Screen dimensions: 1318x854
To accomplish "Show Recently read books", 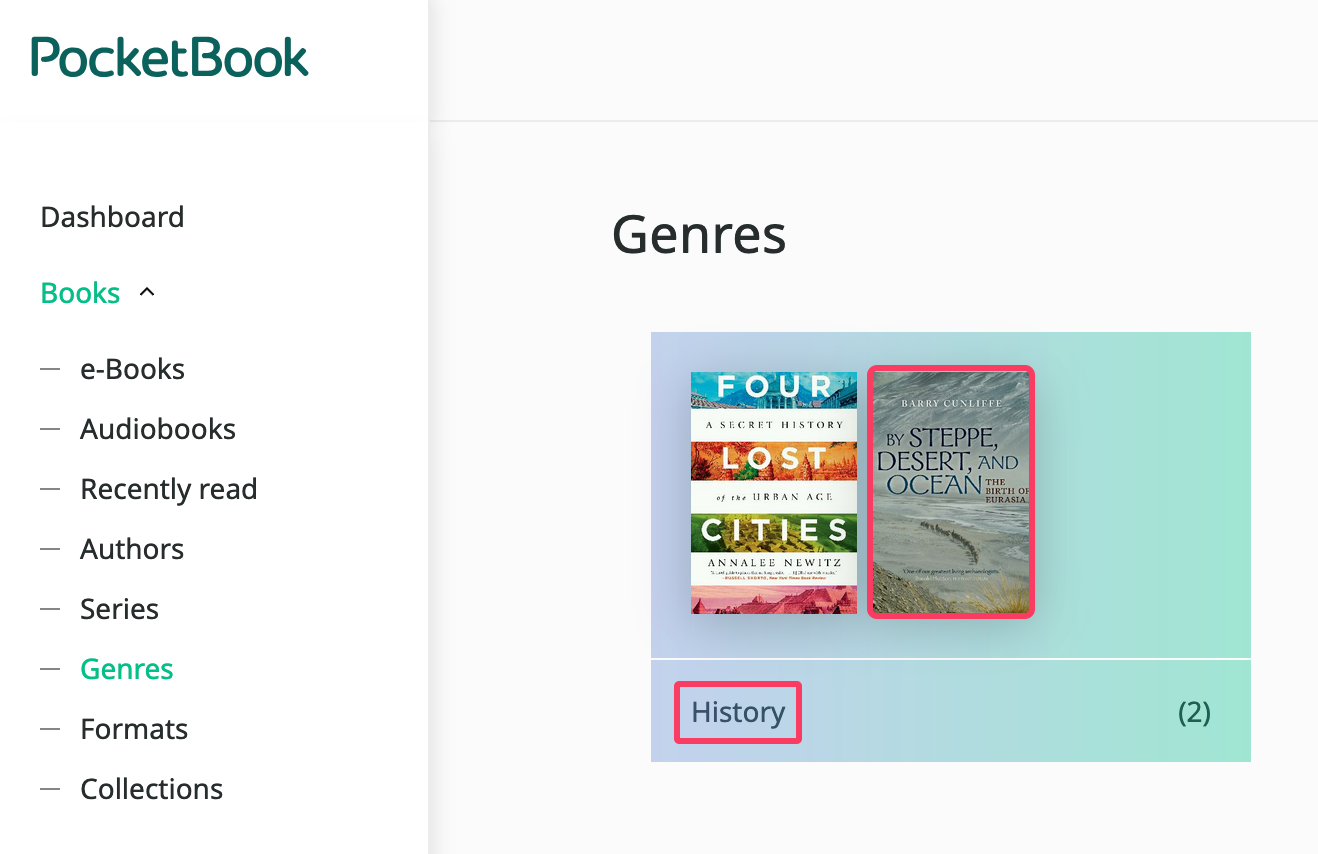I will 168,489.
